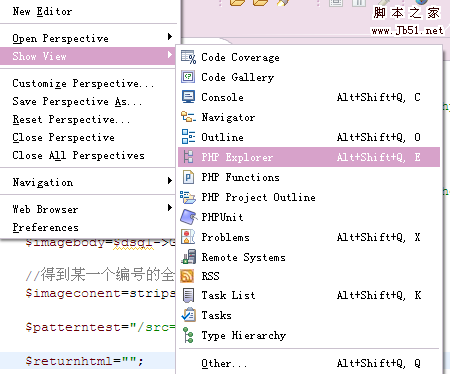Open the Tasks view
450x374 pixels.
click(309, 315)
